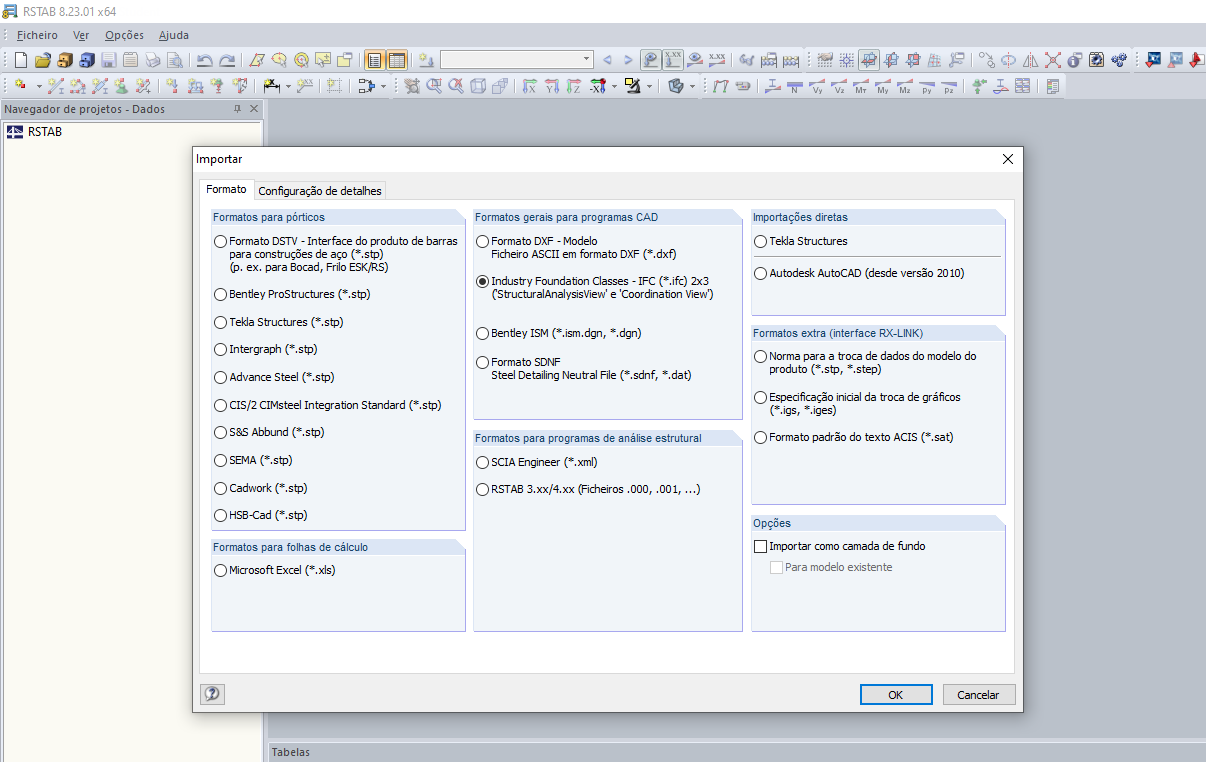Select Intergraph (*.stp) format
The width and height of the screenshot is (1206, 762).
220,350
